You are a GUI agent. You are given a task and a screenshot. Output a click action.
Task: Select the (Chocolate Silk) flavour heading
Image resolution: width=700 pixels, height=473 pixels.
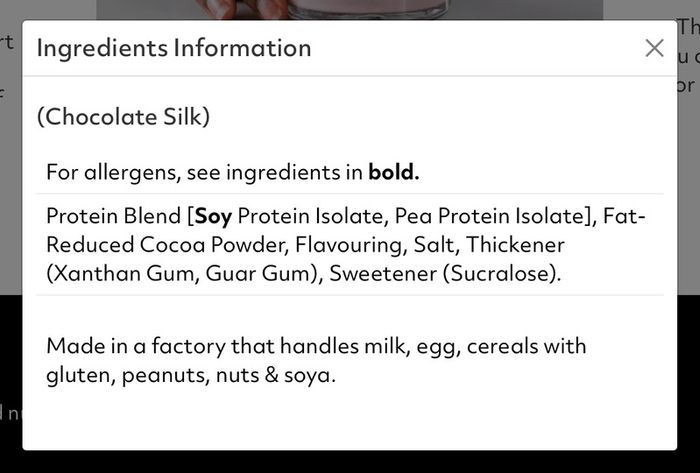(x=123, y=117)
